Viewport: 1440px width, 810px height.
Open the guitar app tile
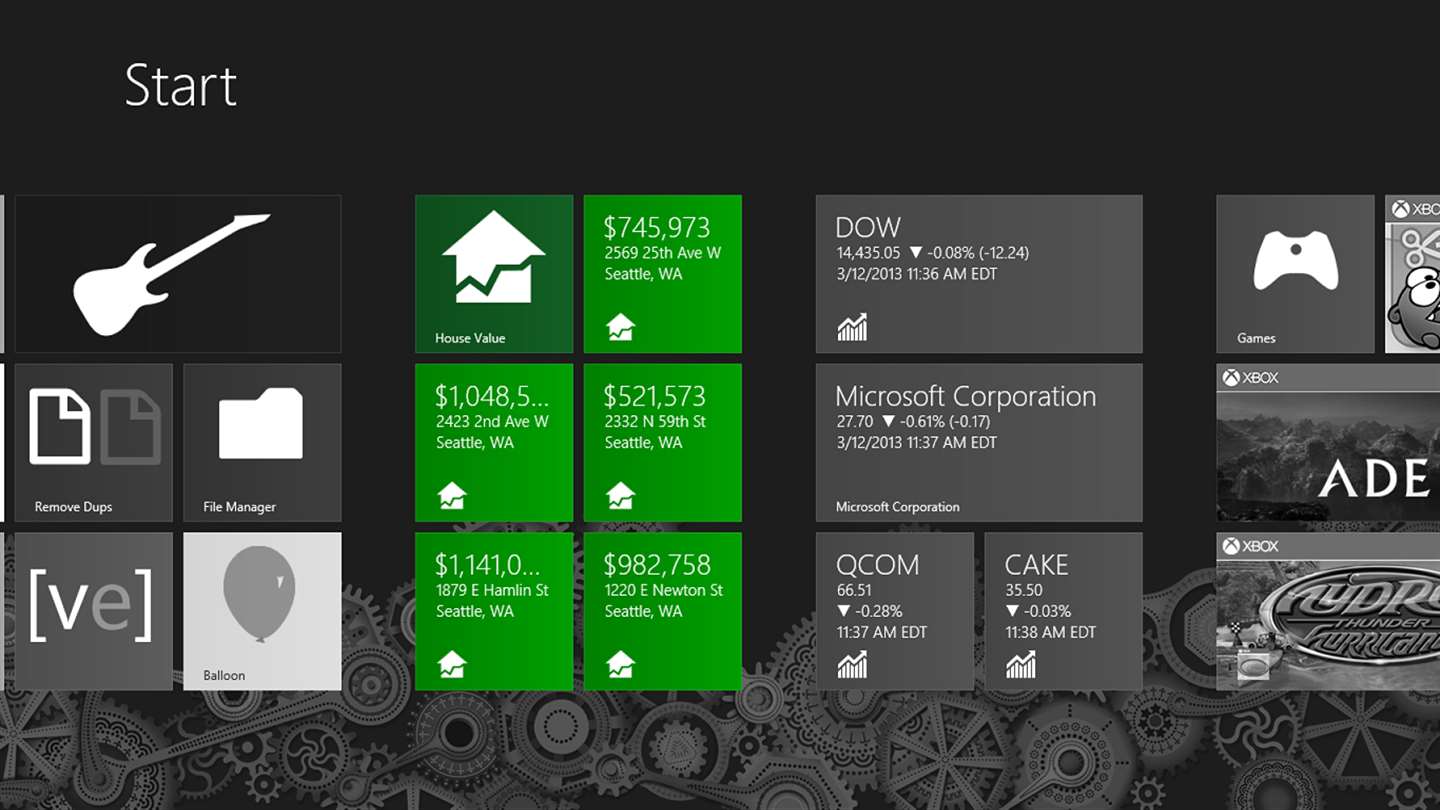pos(178,274)
